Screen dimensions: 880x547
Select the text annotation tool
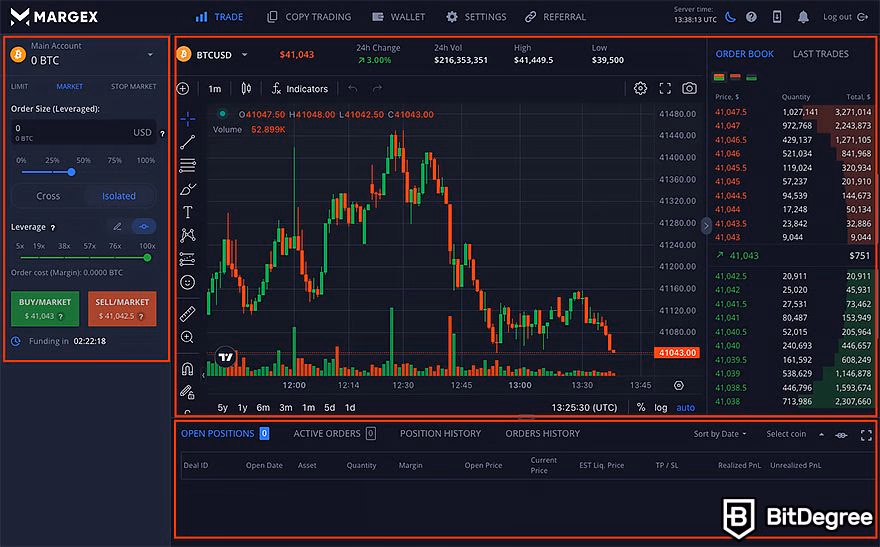click(187, 212)
